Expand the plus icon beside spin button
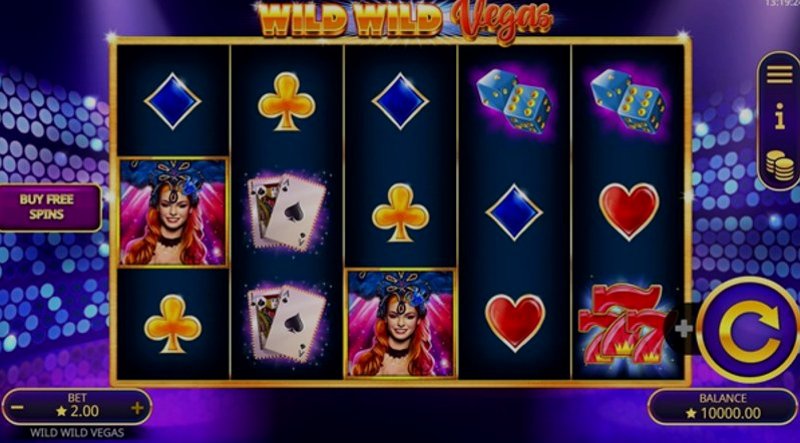The height and width of the screenshot is (443, 800). point(683,329)
